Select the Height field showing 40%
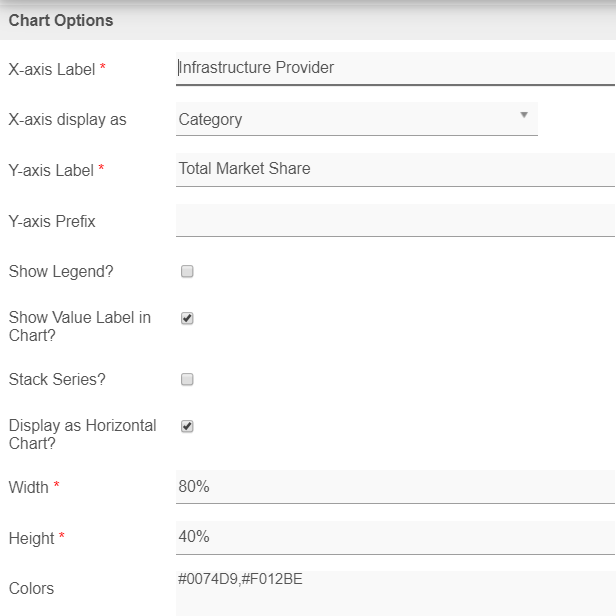This screenshot has width=616, height=616. pos(395,537)
